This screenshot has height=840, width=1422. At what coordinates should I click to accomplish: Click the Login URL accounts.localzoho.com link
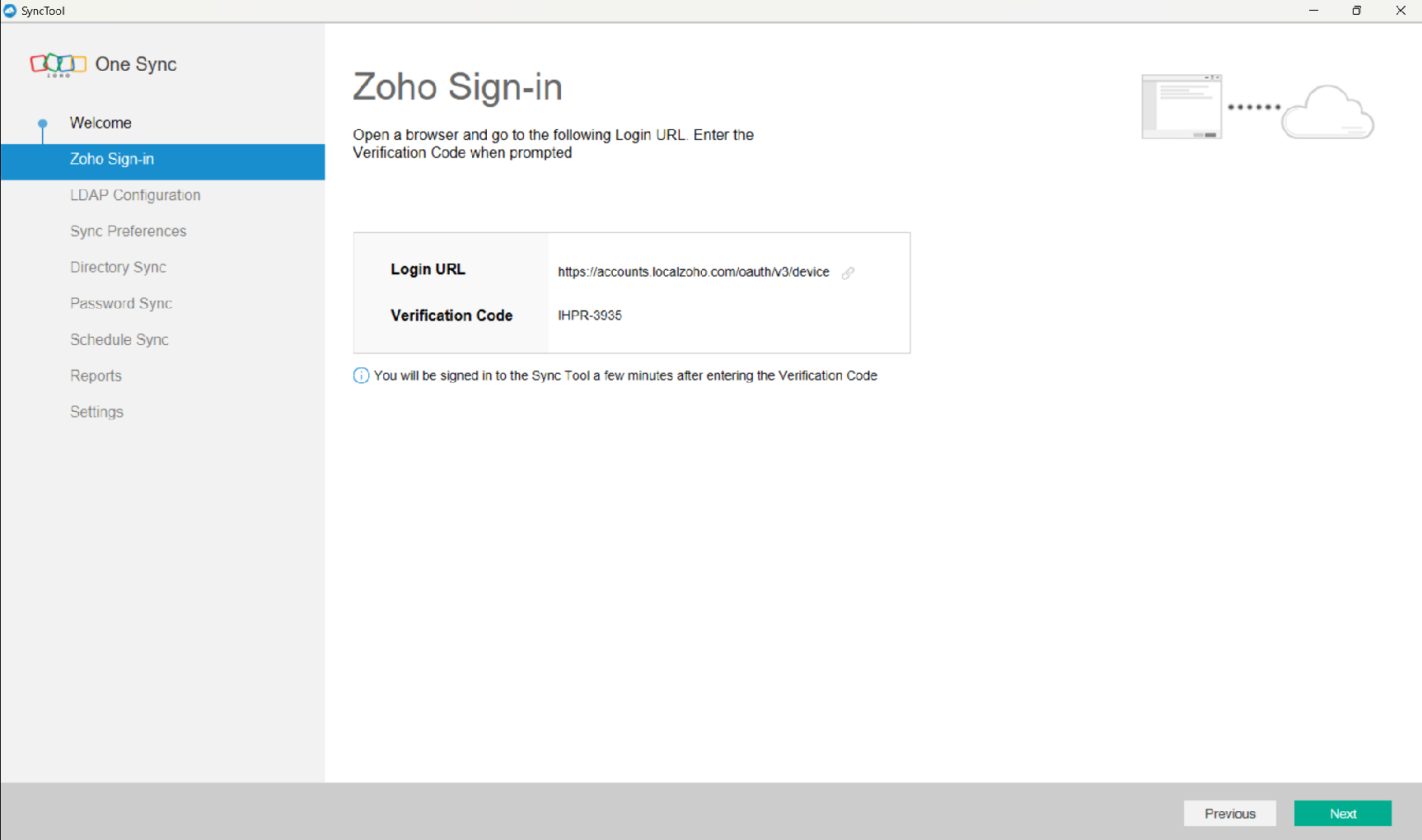pyautogui.click(x=693, y=272)
